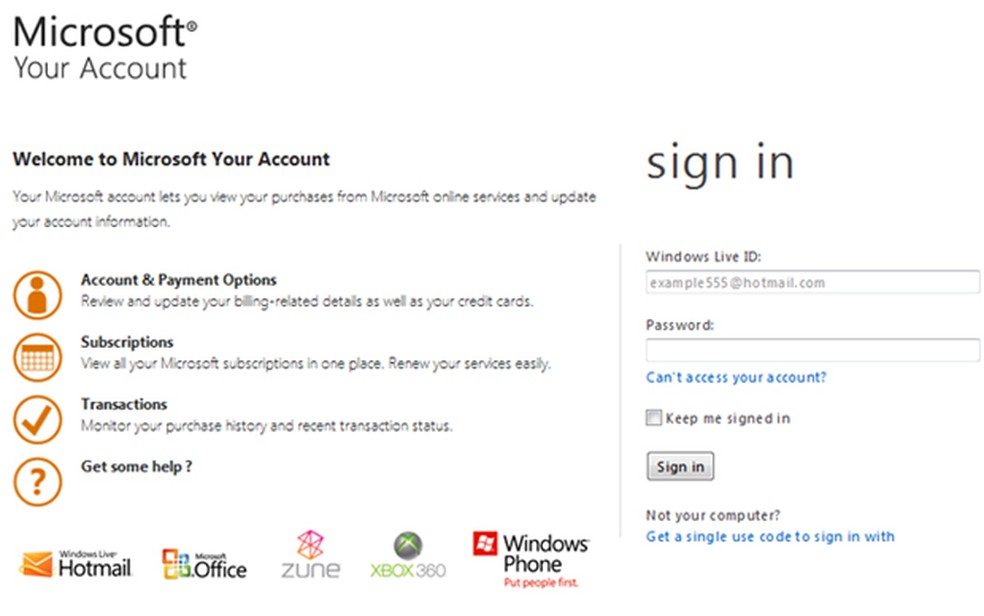The height and width of the screenshot is (616, 984).
Task: Focus the Windows Live ID field
Action: [x=812, y=282]
